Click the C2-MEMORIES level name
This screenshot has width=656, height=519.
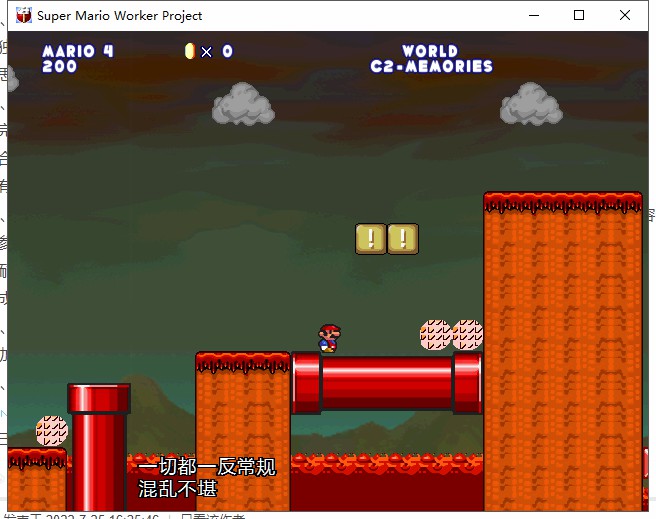(431, 66)
